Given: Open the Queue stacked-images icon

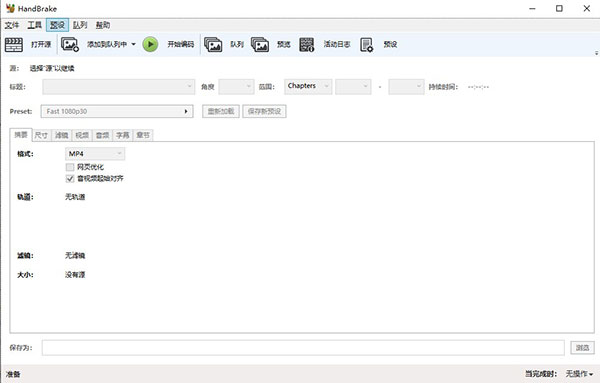Looking at the screenshot, I should (213, 44).
